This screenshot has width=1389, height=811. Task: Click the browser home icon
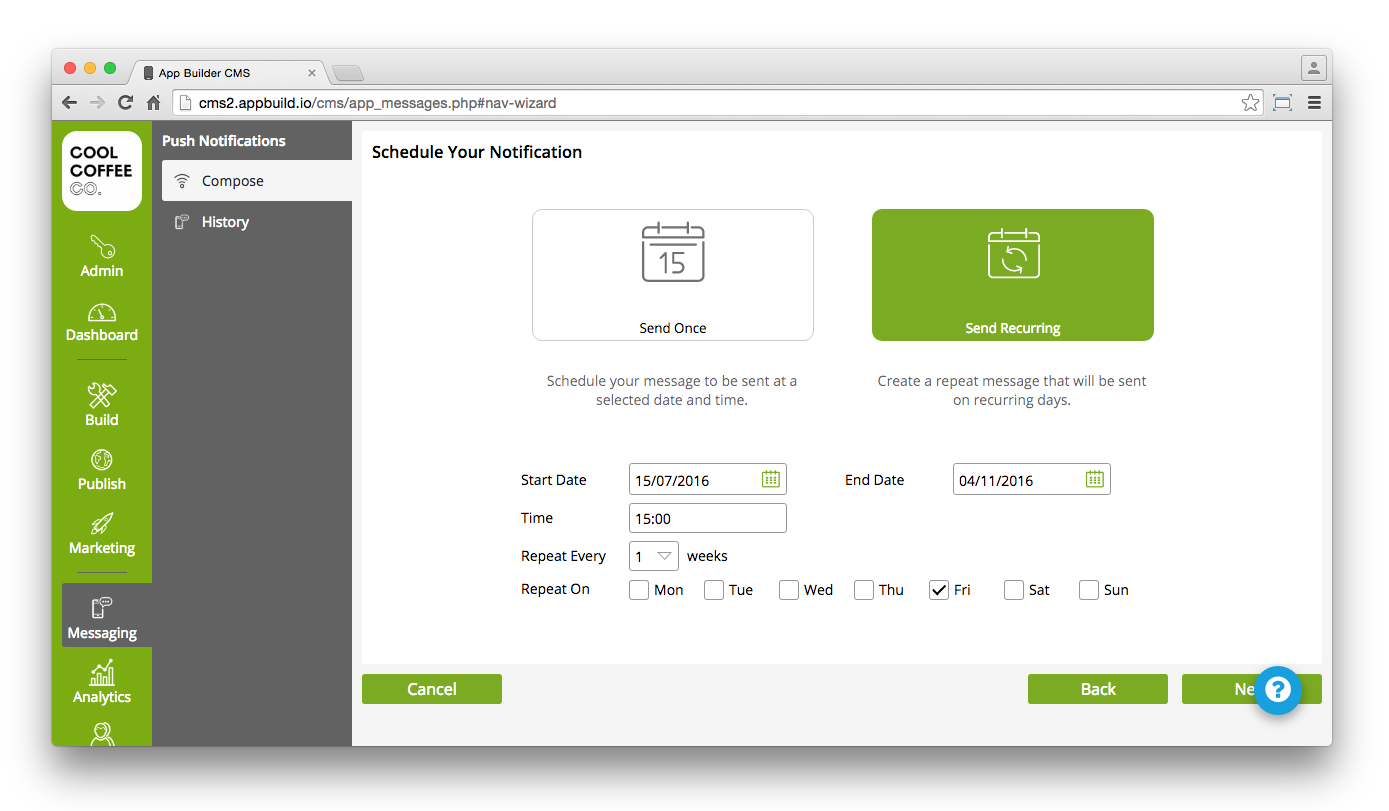(x=154, y=102)
